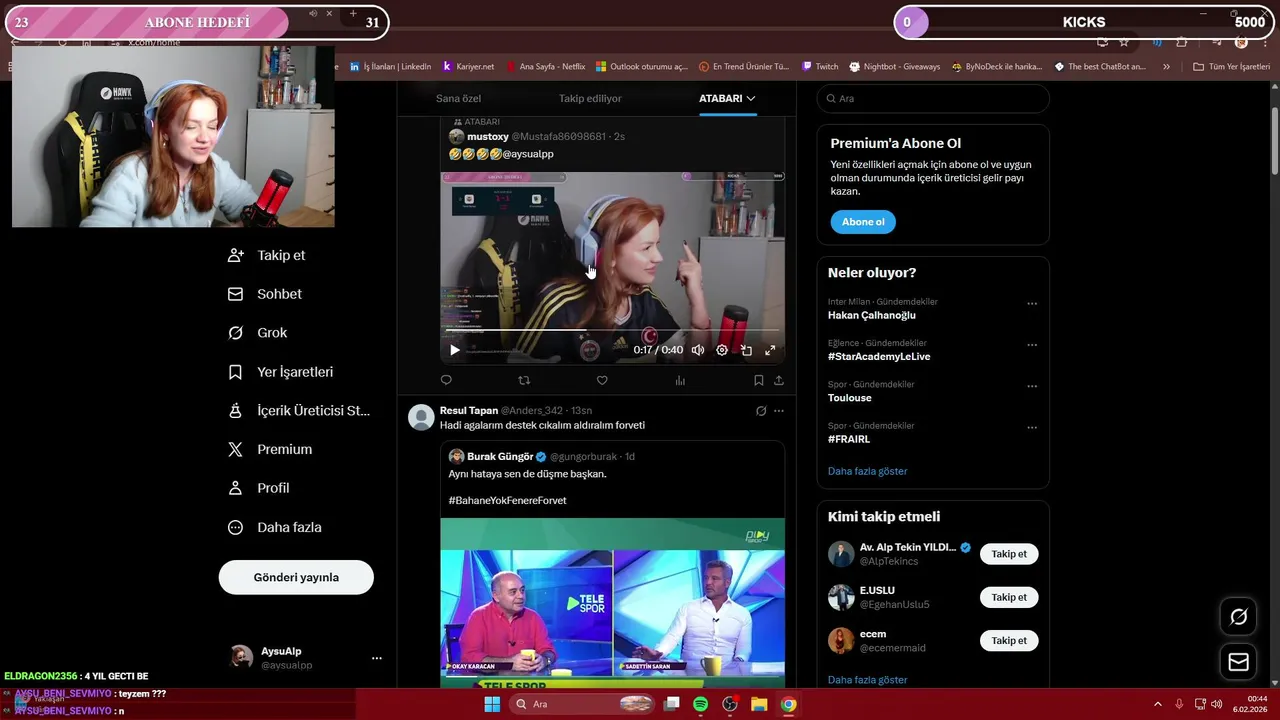The image size is (1280, 720).
Task: Open Spotify from taskbar
Action: click(x=701, y=704)
